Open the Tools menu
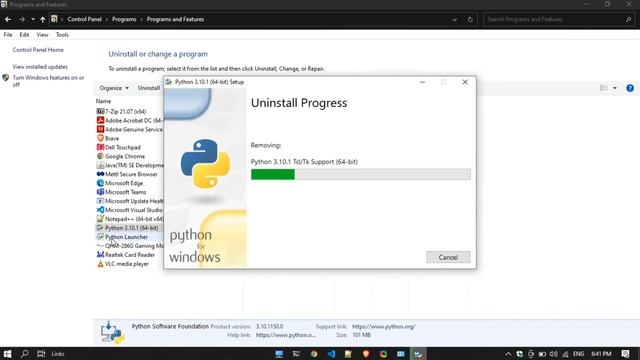The width and height of the screenshot is (640, 360). coord(62,35)
